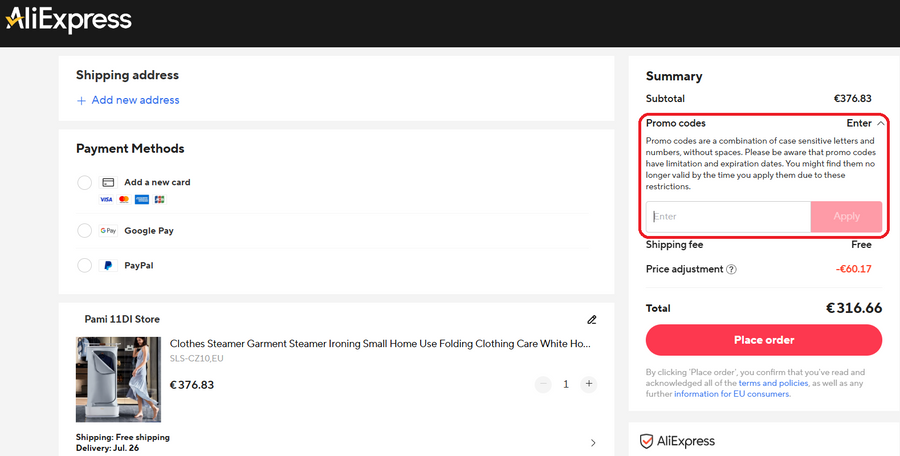Select the Google Pay radio button
Image resolution: width=900 pixels, height=456 pixels.
coord(84,231)
